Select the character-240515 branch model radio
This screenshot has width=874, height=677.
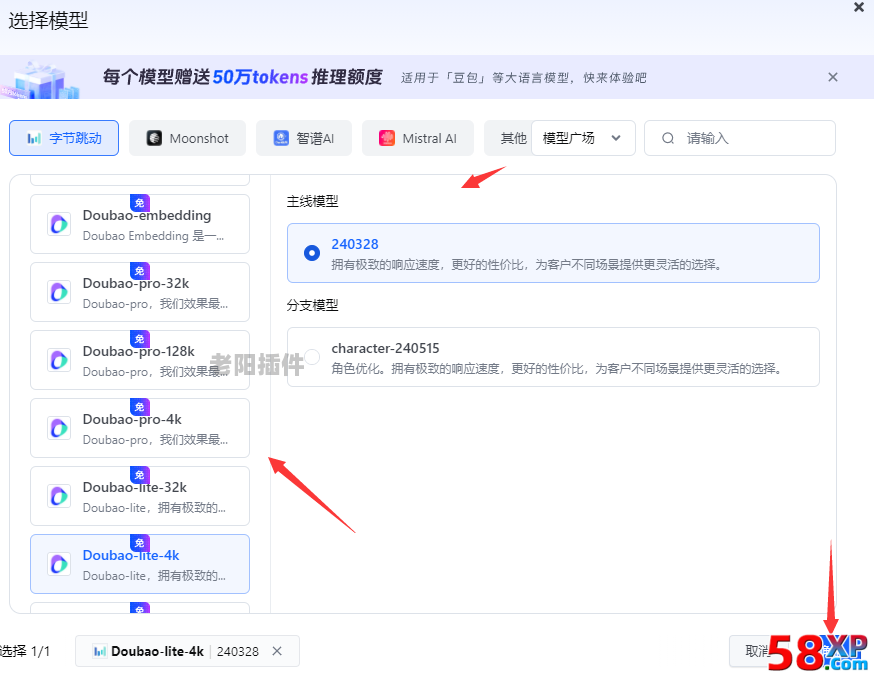pos(311,357)
